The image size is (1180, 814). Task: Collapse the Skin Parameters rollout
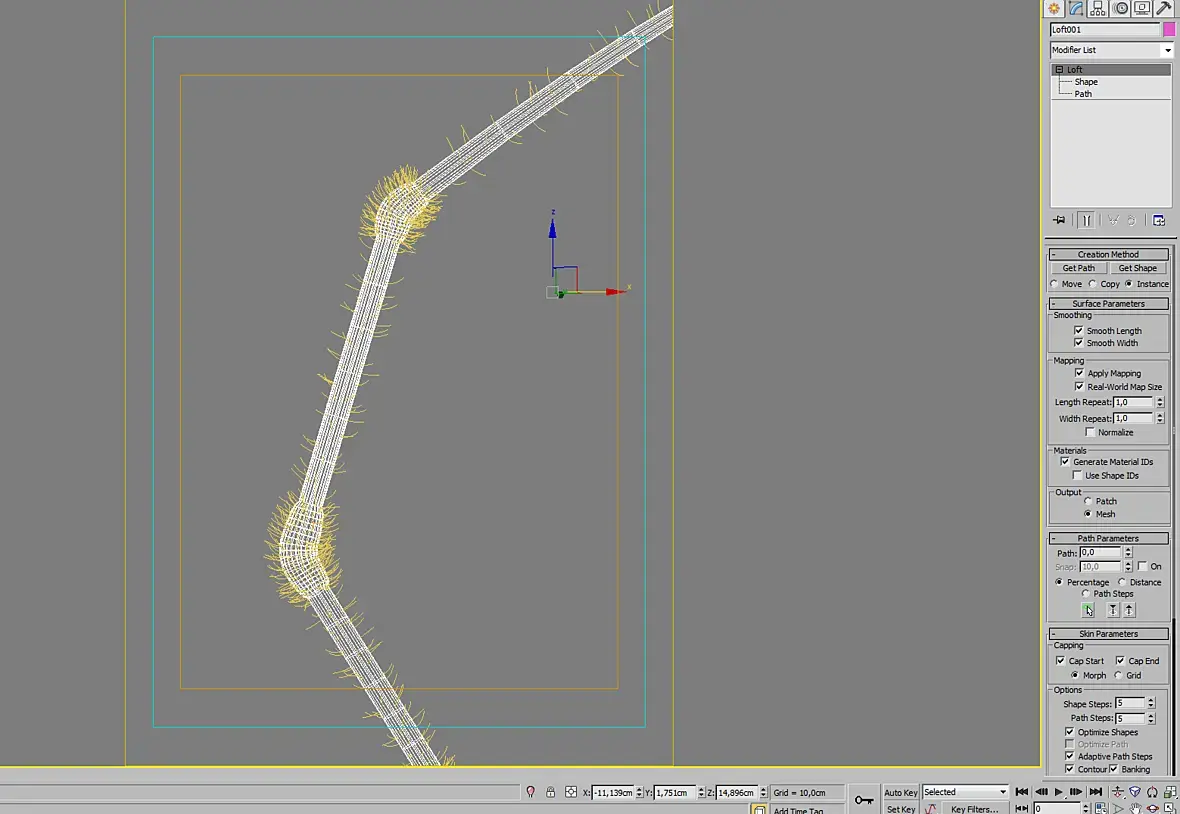pyautogui.click(x=1109, y=633)
